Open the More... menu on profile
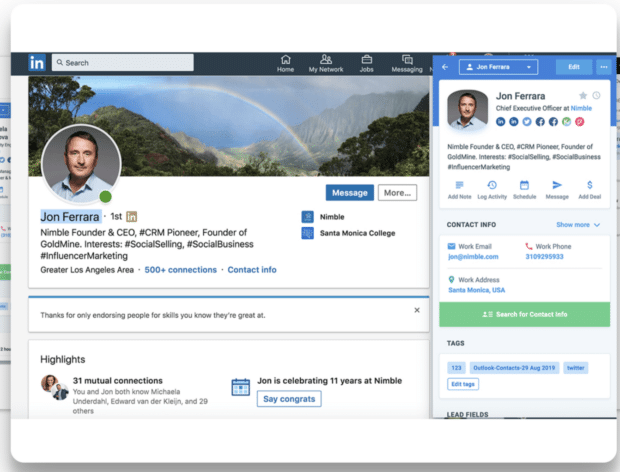The image size is (620, 472). click(397, 193)
